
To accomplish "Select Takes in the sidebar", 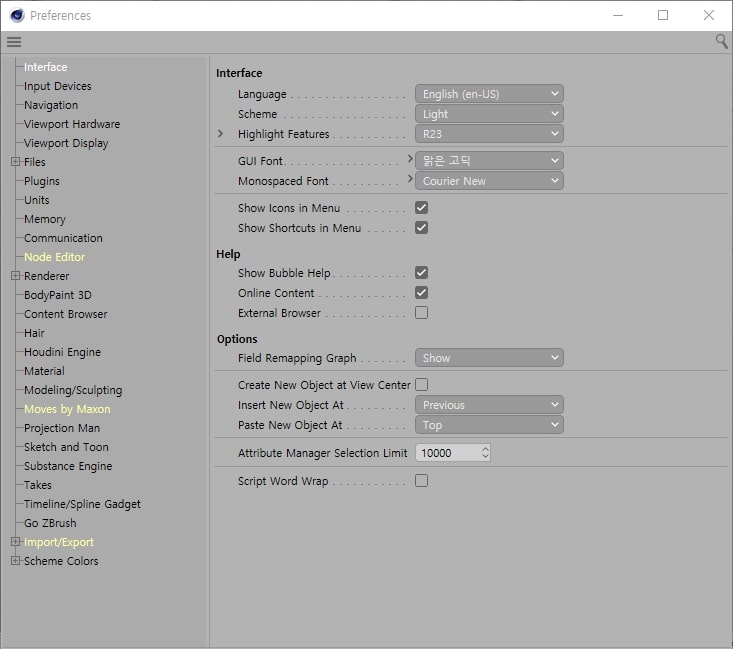I will click(x=37, y=485).
